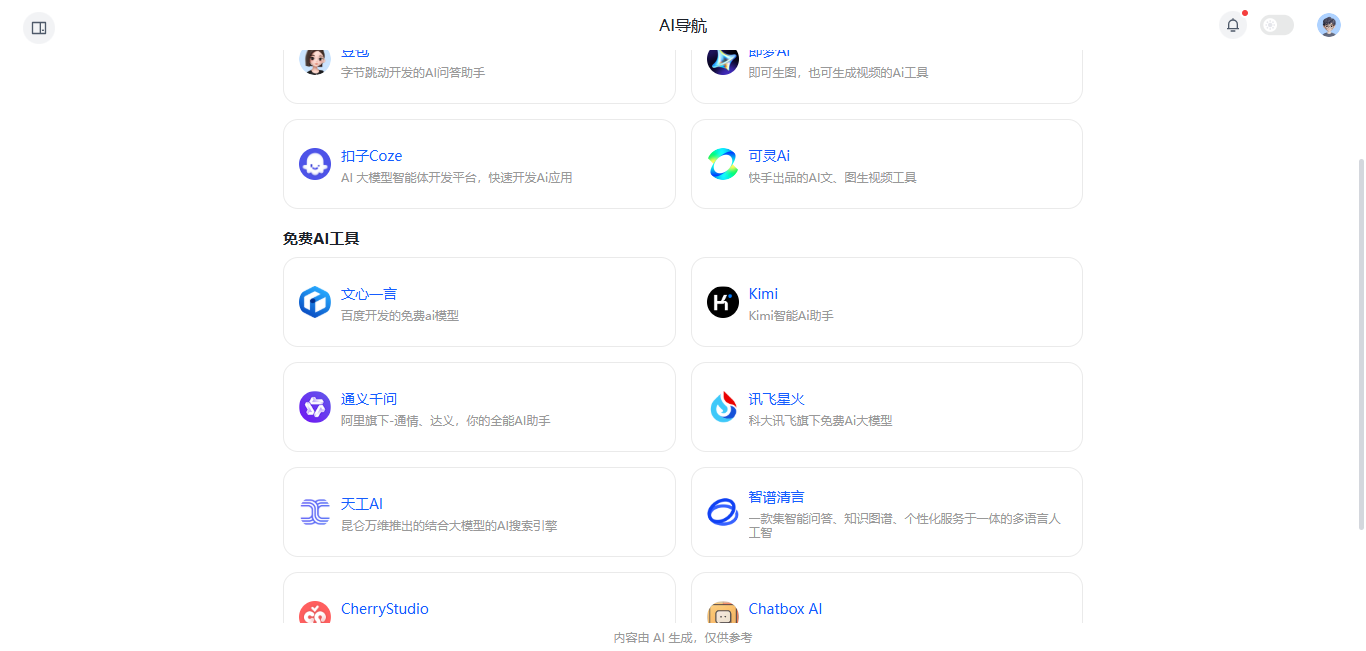The height and width of the screenshot is (651, 1366).
Task: Open the 讯飞星火 link
Action: [x=777, y=399]
